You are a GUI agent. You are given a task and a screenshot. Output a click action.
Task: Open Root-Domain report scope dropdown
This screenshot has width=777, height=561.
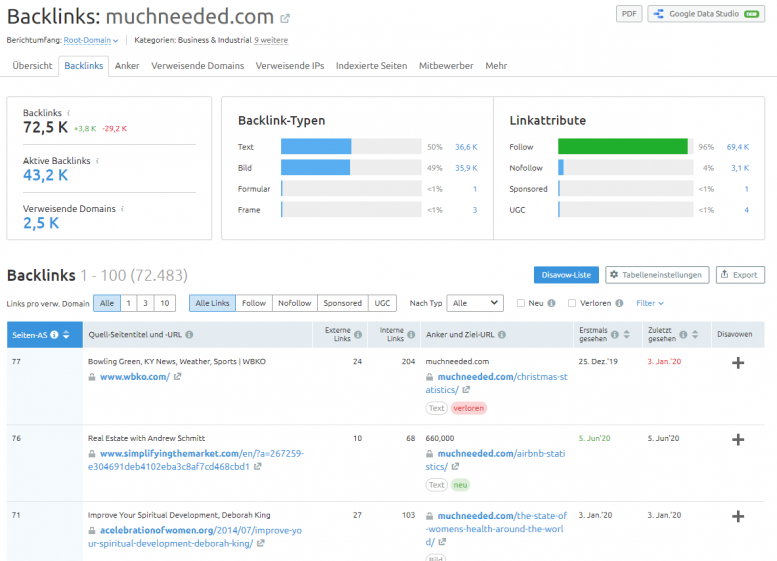91,40
